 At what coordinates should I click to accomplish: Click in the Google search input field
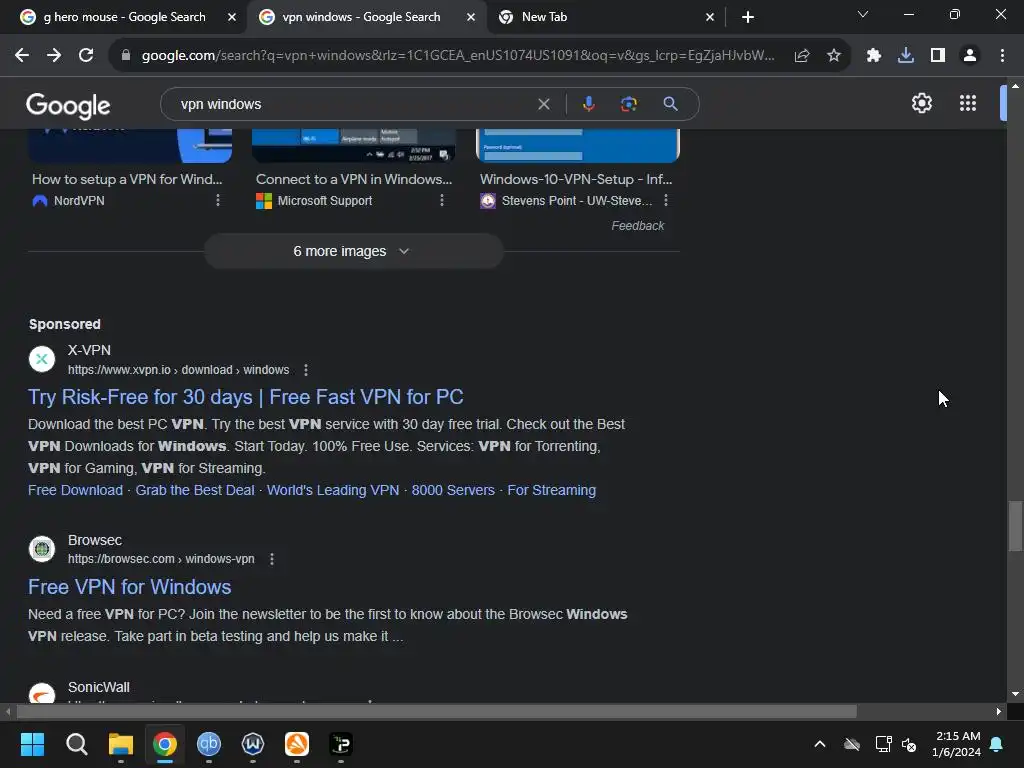click(x=353, y=104)
